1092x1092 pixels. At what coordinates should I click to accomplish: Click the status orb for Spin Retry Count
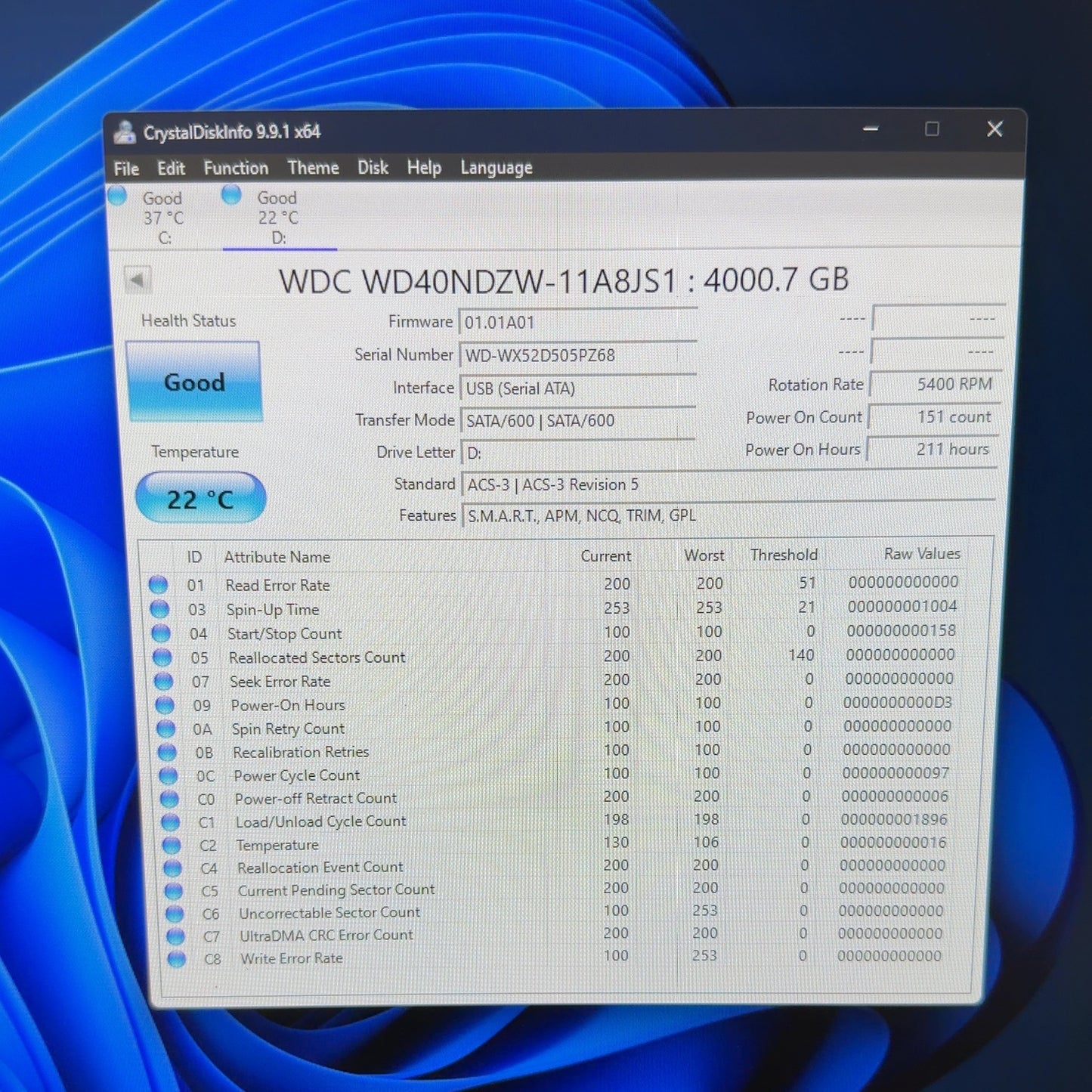click(x=166, y=729)
